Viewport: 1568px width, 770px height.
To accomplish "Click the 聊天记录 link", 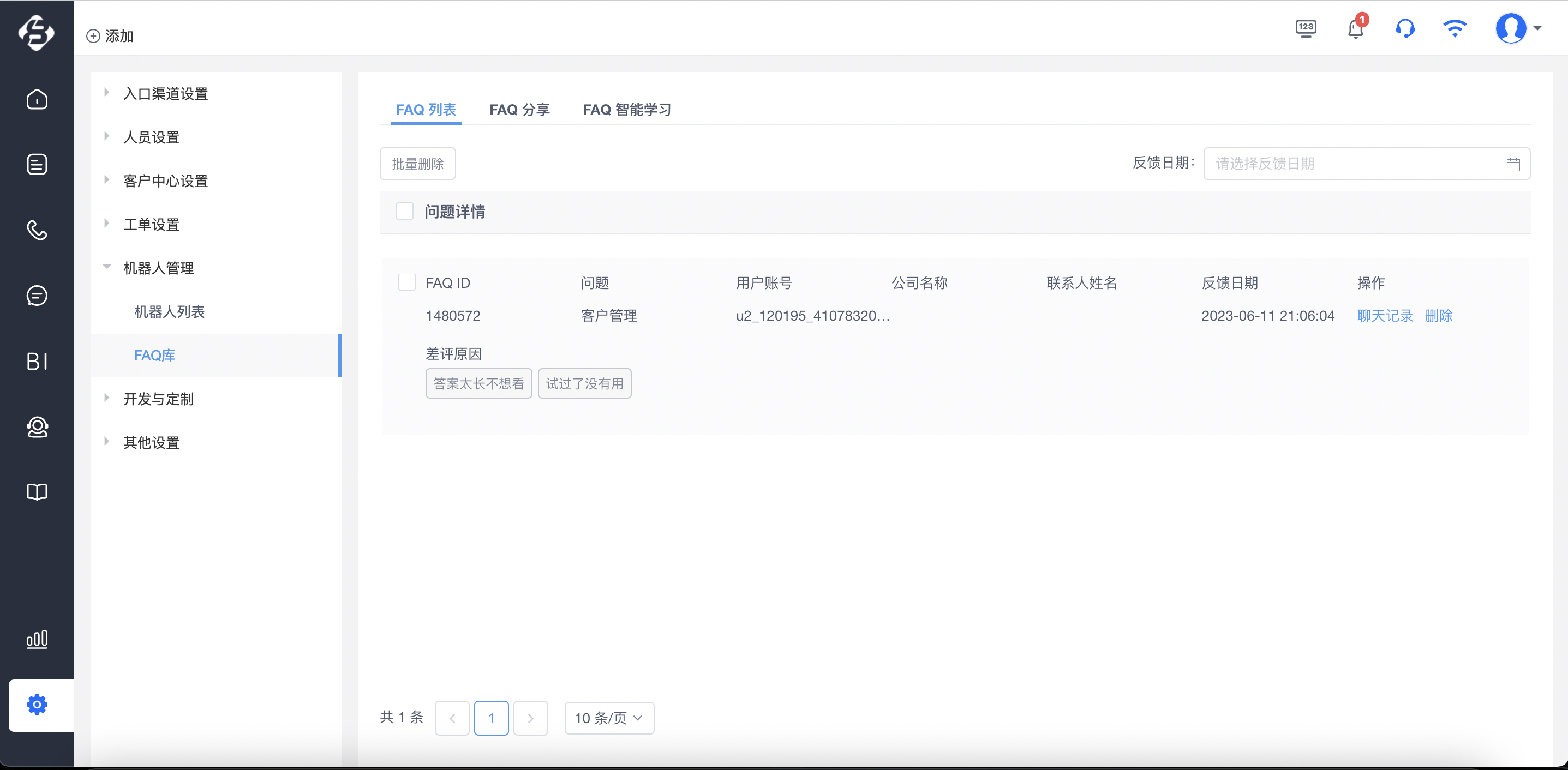I will [x=1385, y=316].
